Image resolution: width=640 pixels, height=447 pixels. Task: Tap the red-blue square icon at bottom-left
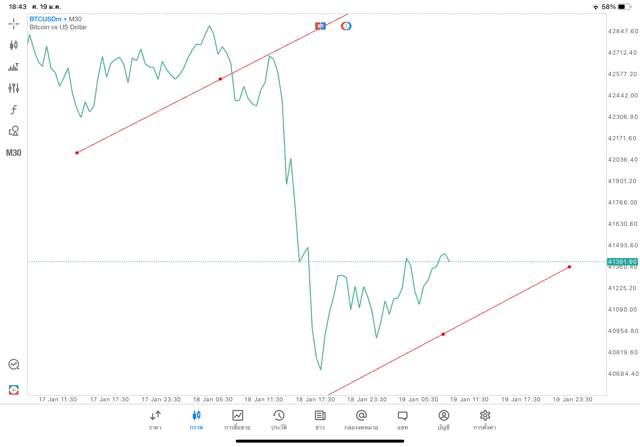click(x=14, y=389)
